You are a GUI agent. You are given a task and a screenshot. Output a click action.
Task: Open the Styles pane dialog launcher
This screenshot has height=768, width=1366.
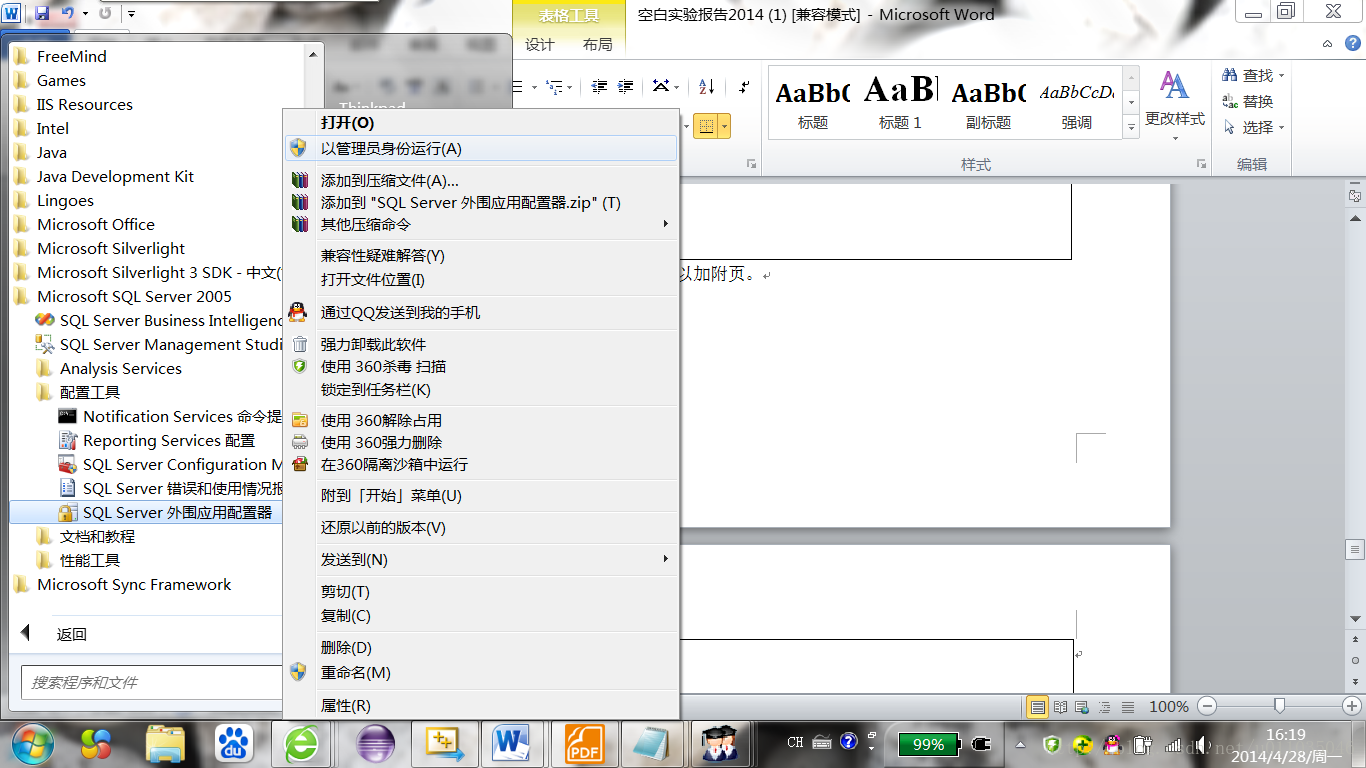point(1201,164)
